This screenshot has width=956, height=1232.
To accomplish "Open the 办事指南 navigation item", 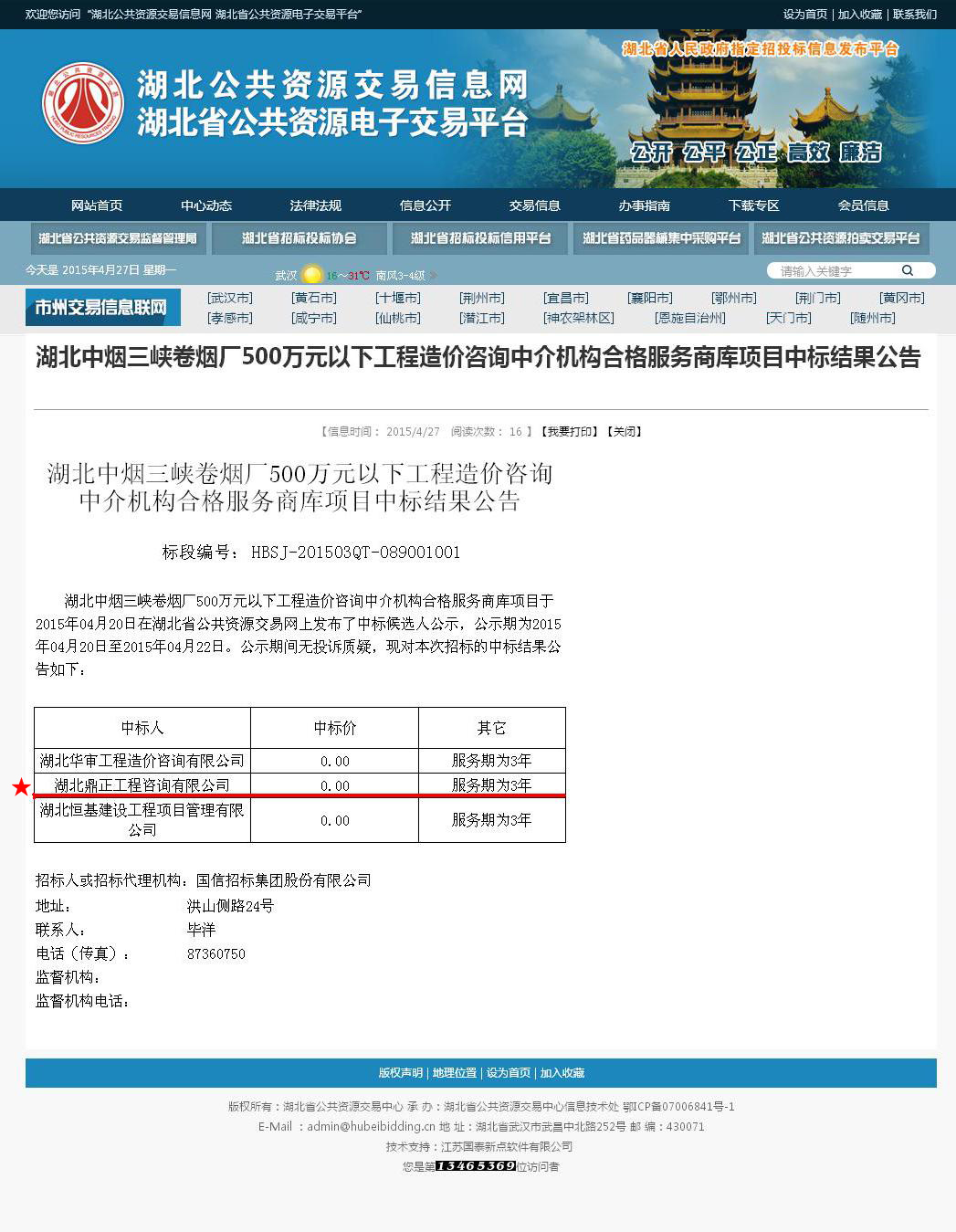I will coord(644,205).
